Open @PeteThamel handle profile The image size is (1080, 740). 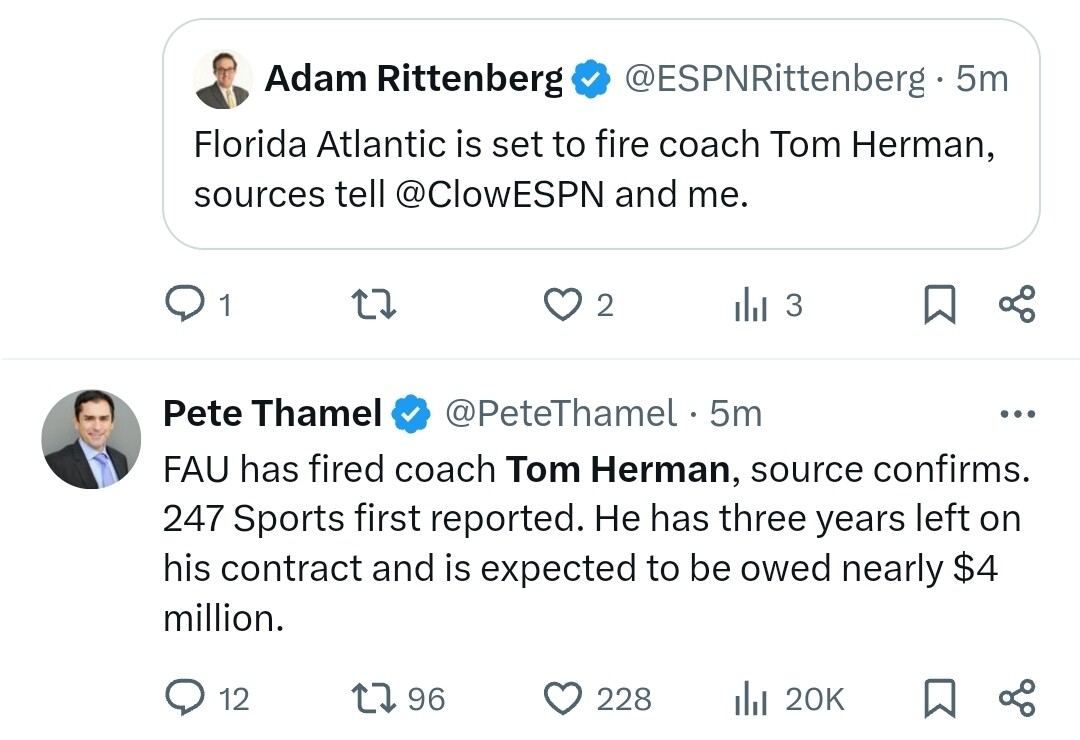point(561,413)
